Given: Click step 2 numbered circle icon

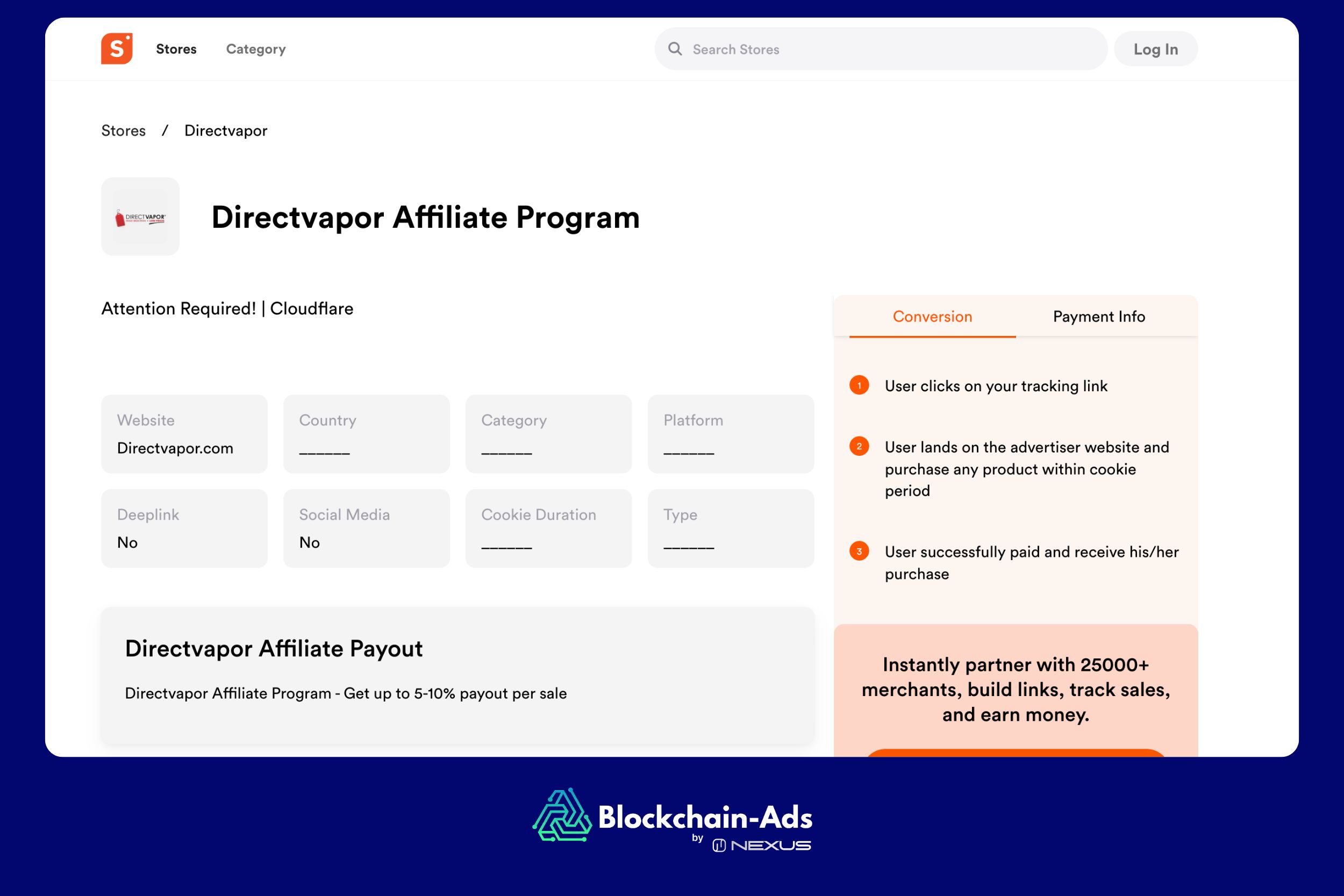Looking at the screenshot, I should pyautogui.click(x=860, y=447).
